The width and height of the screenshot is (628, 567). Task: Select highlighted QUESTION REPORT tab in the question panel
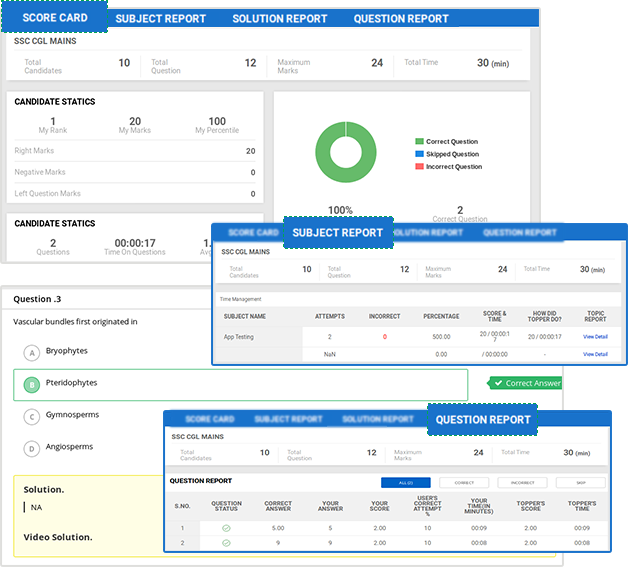point(483,420)
